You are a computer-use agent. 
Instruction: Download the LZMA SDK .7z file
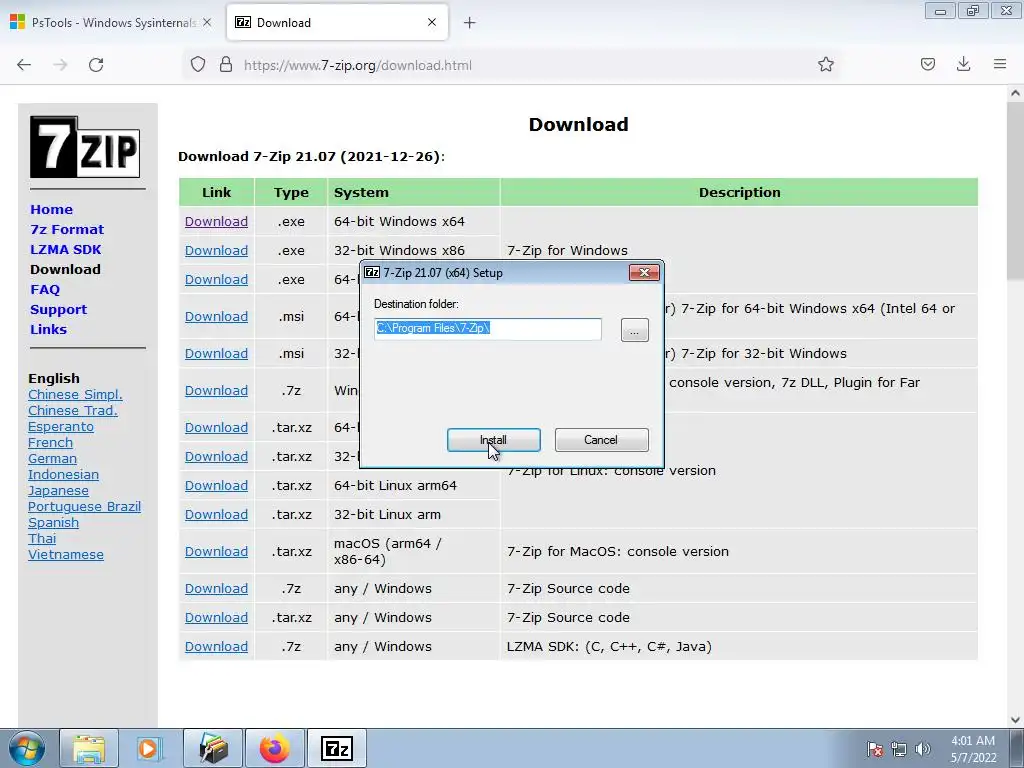216,647
